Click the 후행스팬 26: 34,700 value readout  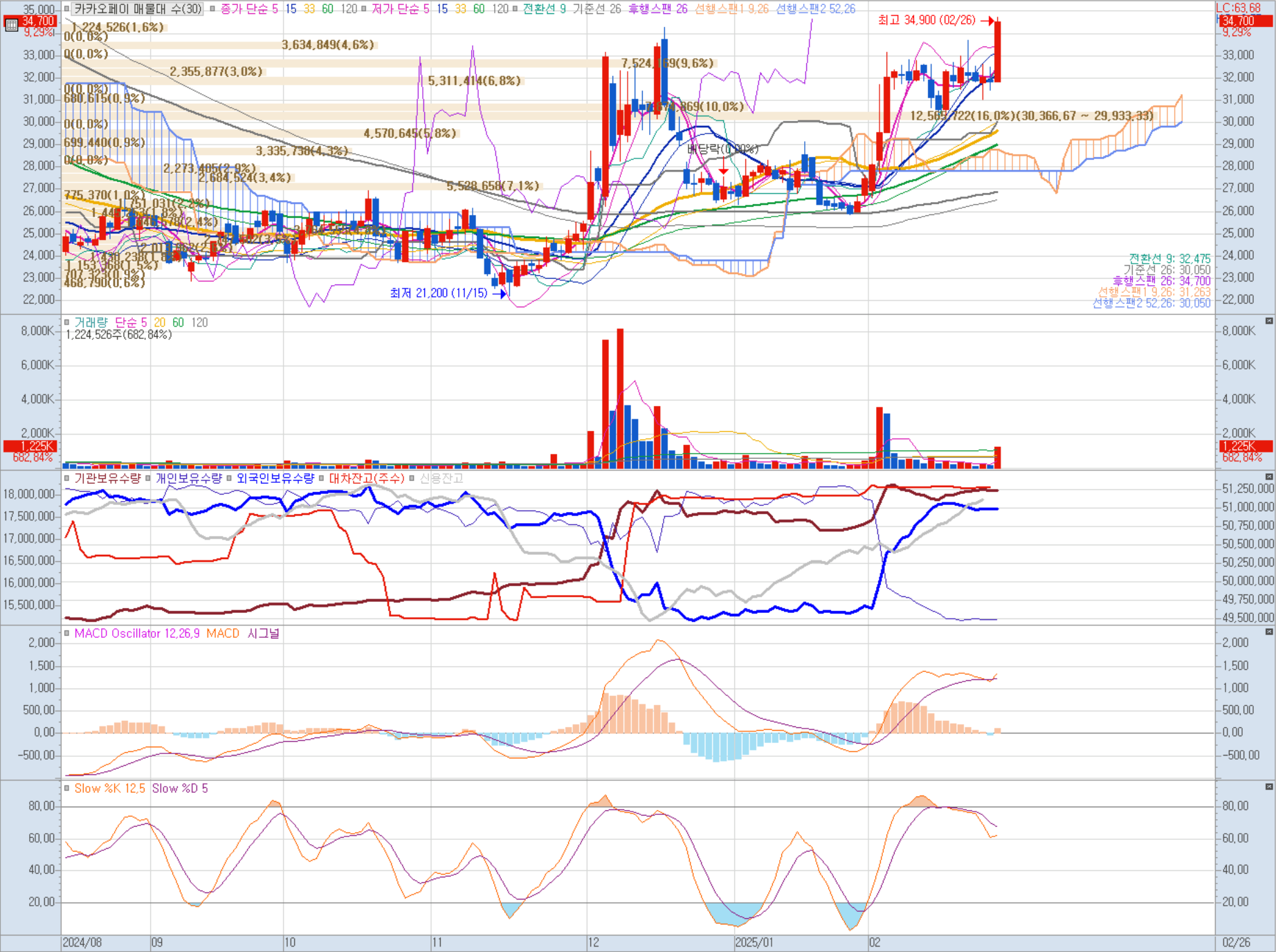tap(1161, 281)
